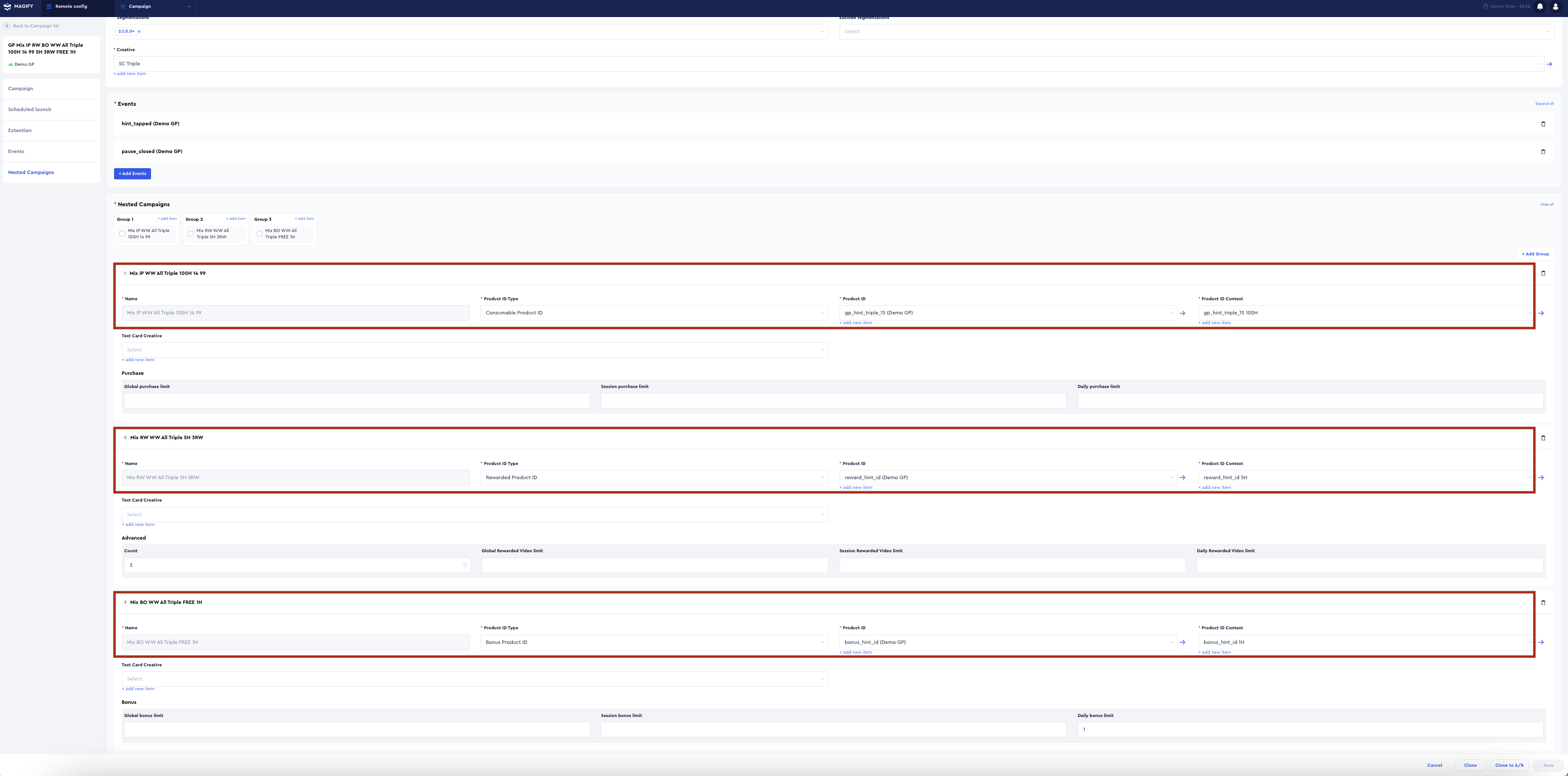Screen dimensions: 1568x776
Task: Delete the hint_tapped event with trash icon
Action: click(x=1543, y=124)
